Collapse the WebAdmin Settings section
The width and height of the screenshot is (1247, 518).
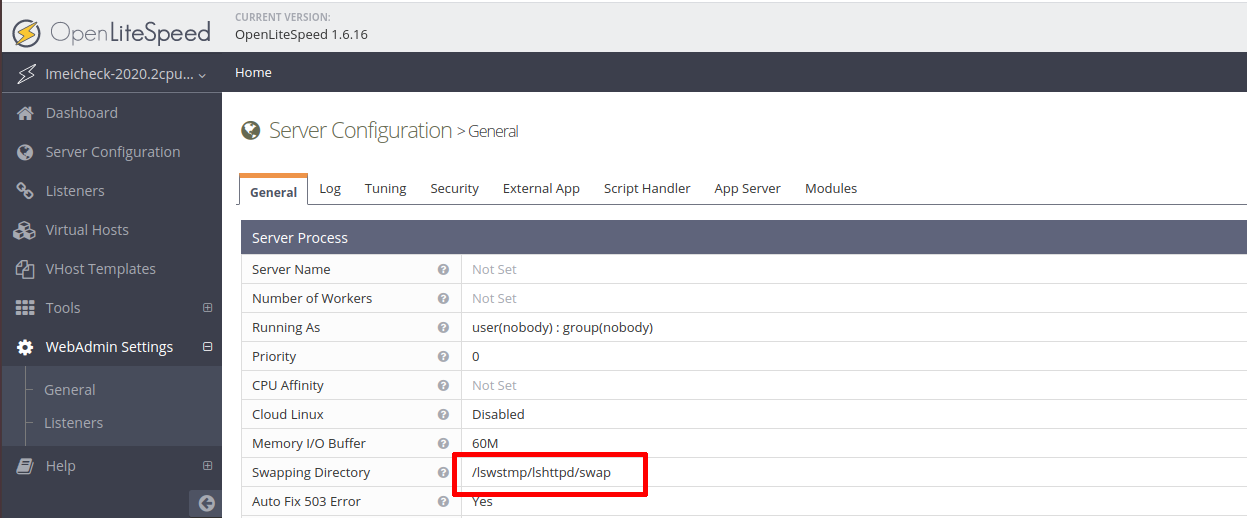(208, 347)
